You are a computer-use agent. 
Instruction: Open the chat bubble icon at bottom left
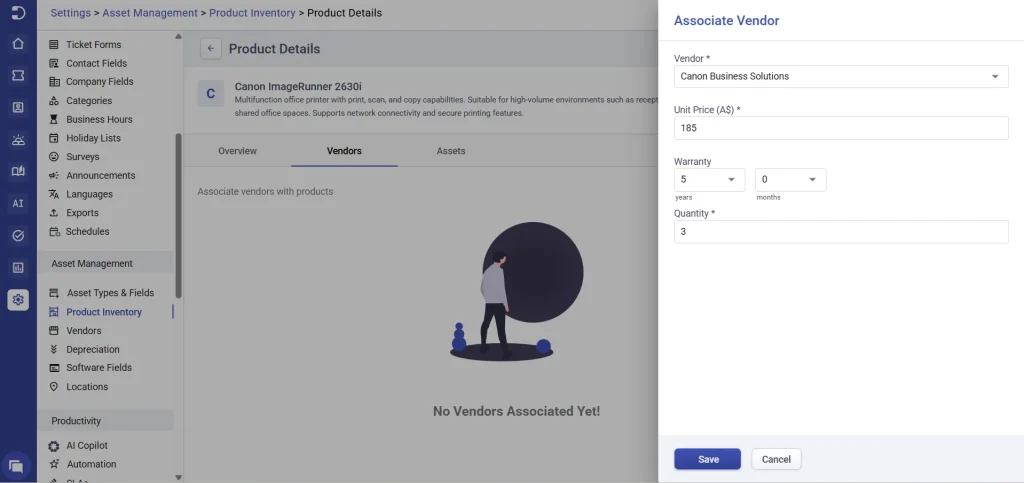16,466
